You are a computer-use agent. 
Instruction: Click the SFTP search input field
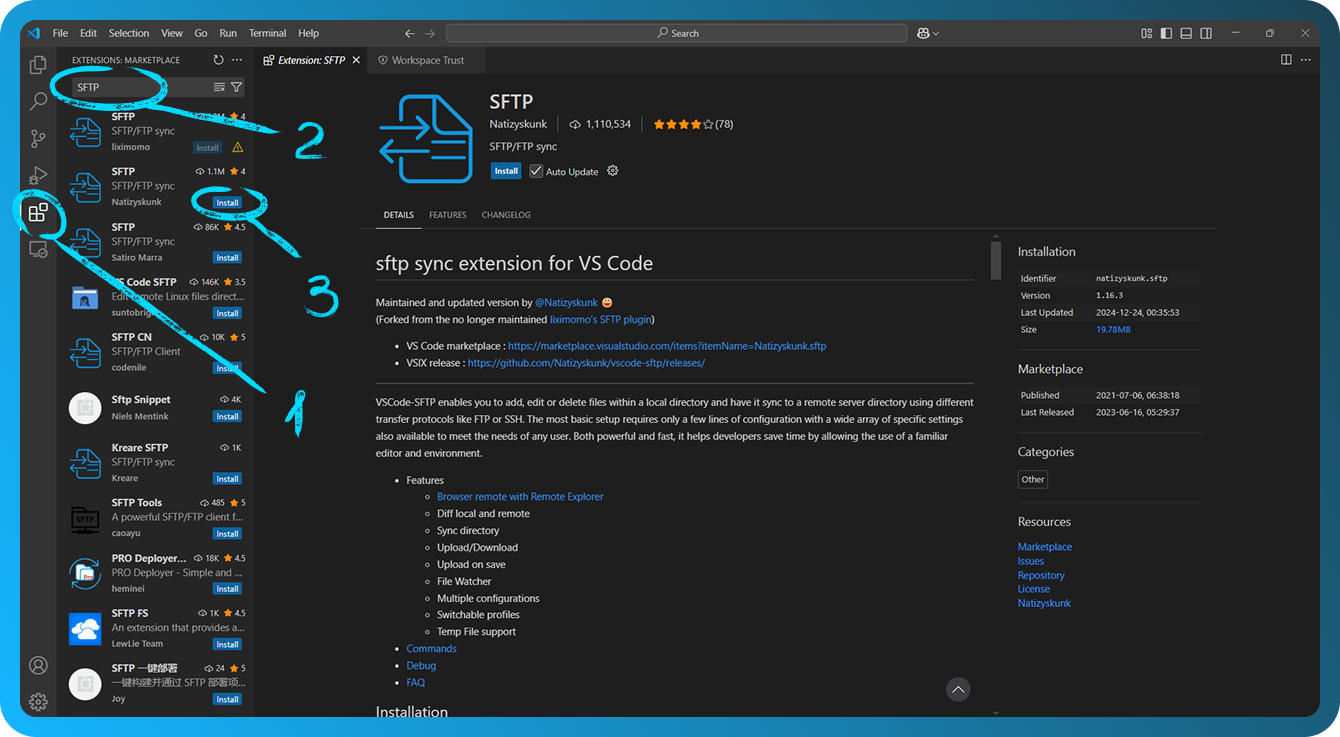130,87
